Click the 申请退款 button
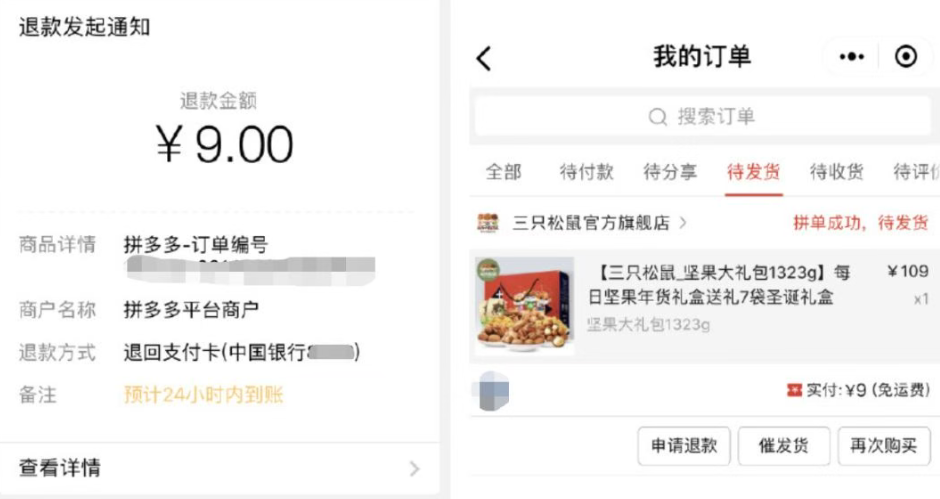This screenshot has height=499, width=940. tap(684, 446)
